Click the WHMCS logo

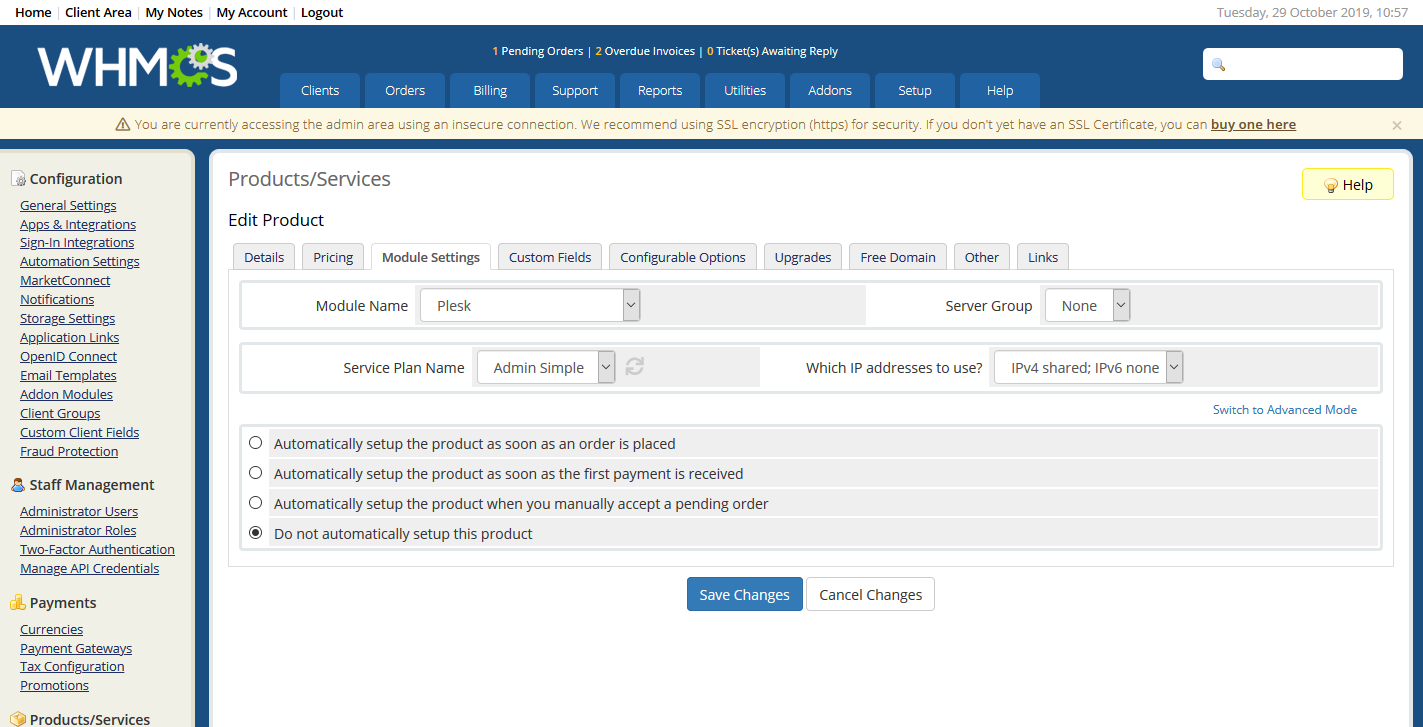(138, 66)
